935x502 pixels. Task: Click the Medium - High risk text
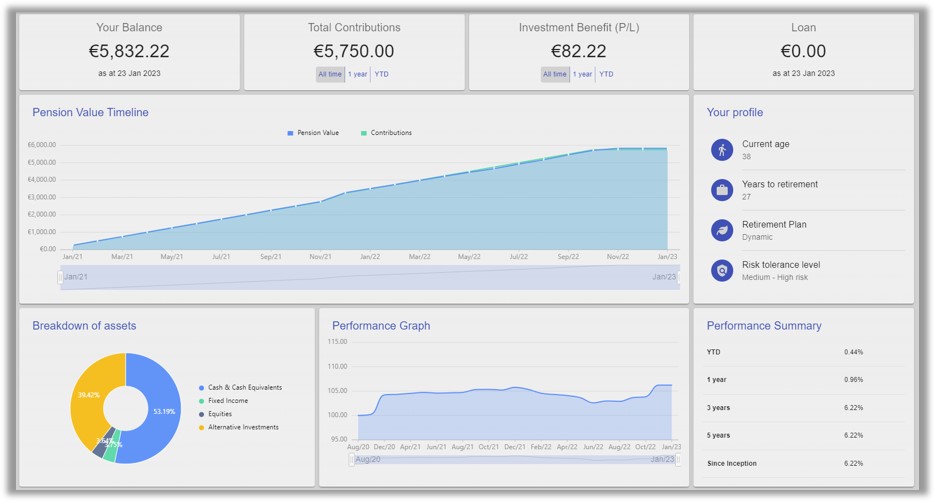coord(775,277)
